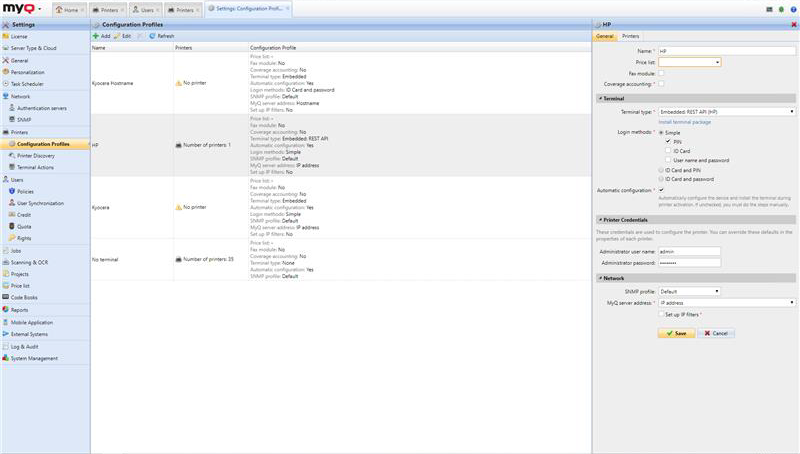Collapse the Printer Credentials section
Viewport: 800px width, 454px height.
click(x=599, y=220)
